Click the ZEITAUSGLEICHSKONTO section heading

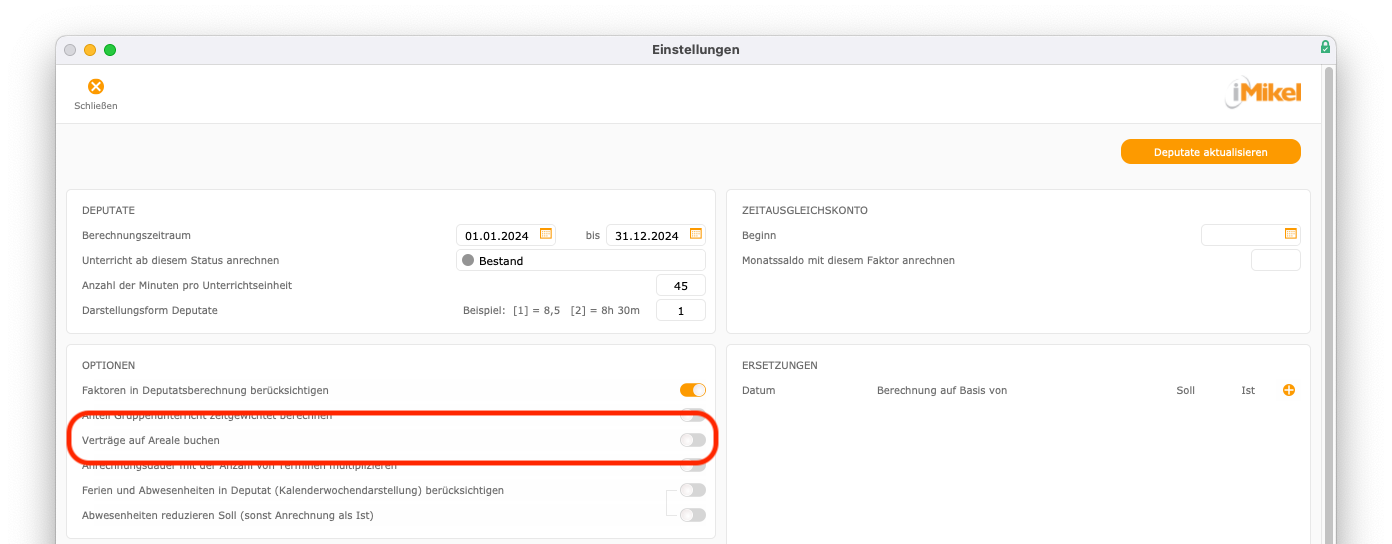tap(805, 210)
